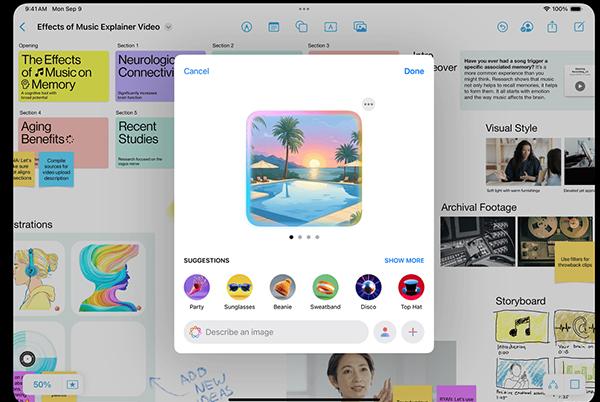The width and height of the screenshot is (600, 402).
Task: Select the sticky note tool icon
Action: 274,27
